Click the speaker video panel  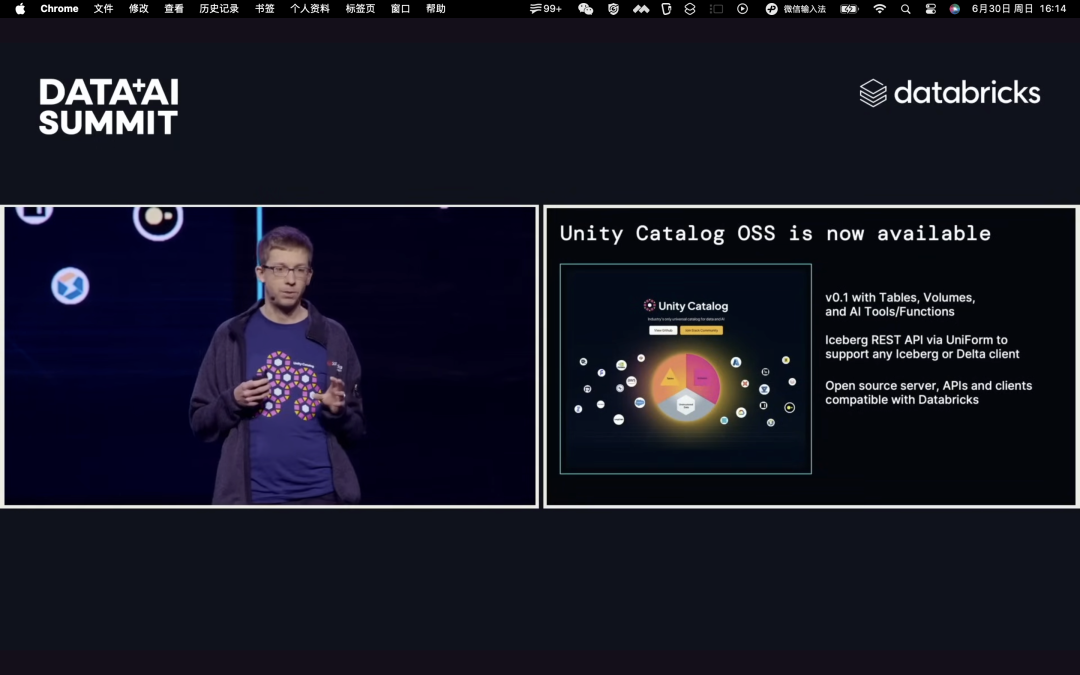coord(270,356)
